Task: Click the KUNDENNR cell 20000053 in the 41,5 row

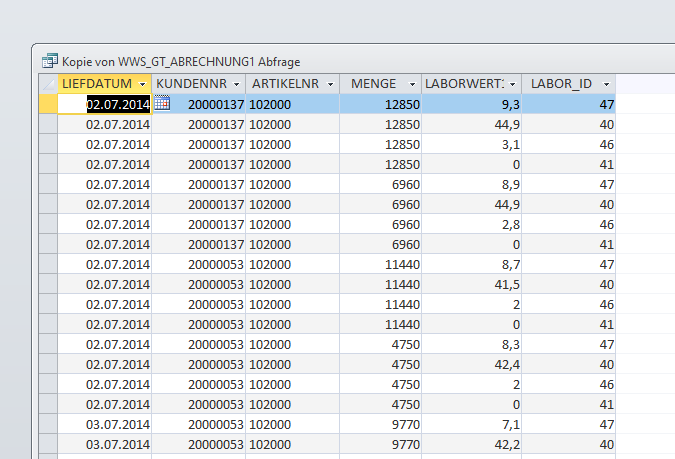Action: coord(198,284)
